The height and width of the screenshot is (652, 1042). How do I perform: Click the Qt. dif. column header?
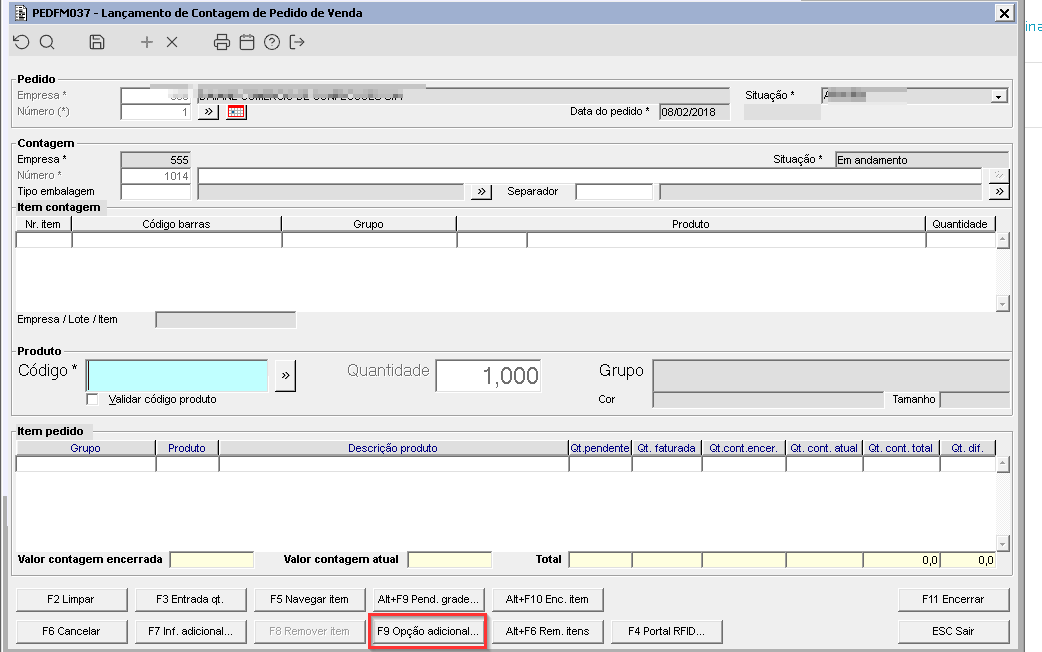968,448
